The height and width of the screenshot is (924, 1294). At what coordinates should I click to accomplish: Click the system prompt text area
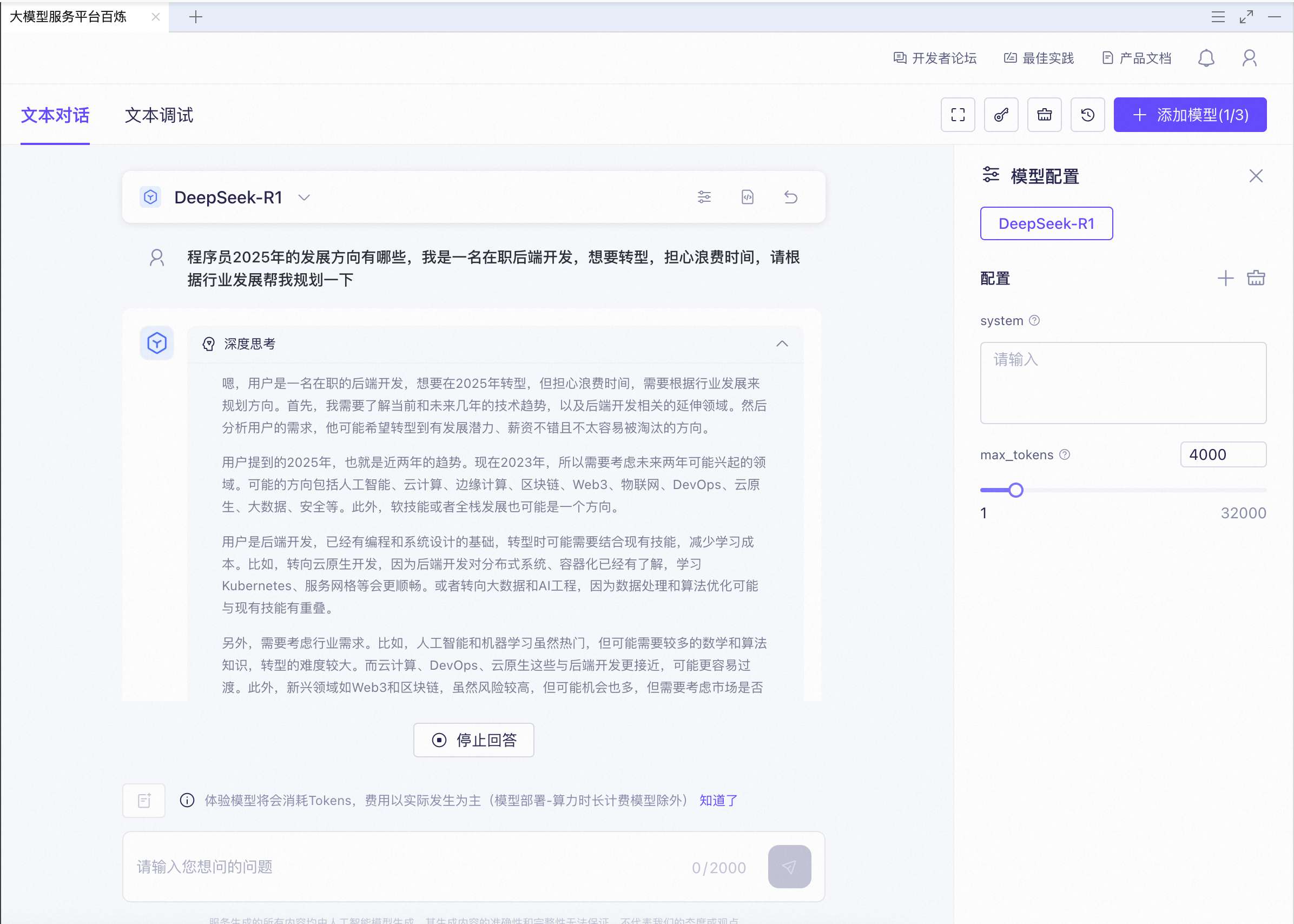tap(1123, 382)
